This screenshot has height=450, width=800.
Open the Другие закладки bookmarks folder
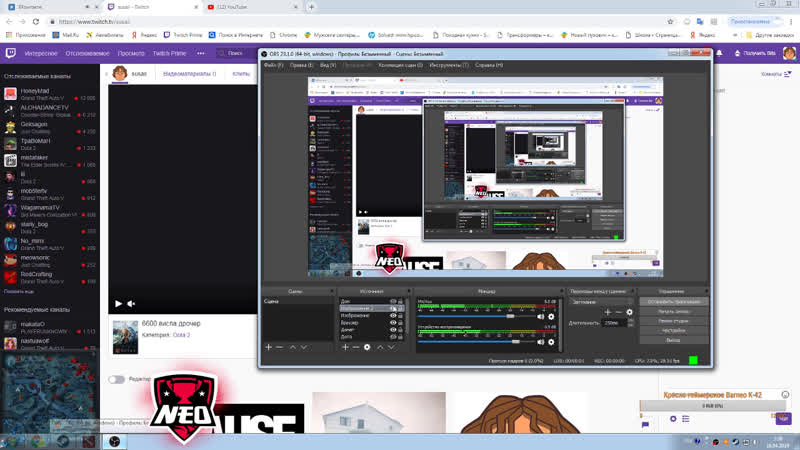tap(770, 35)
